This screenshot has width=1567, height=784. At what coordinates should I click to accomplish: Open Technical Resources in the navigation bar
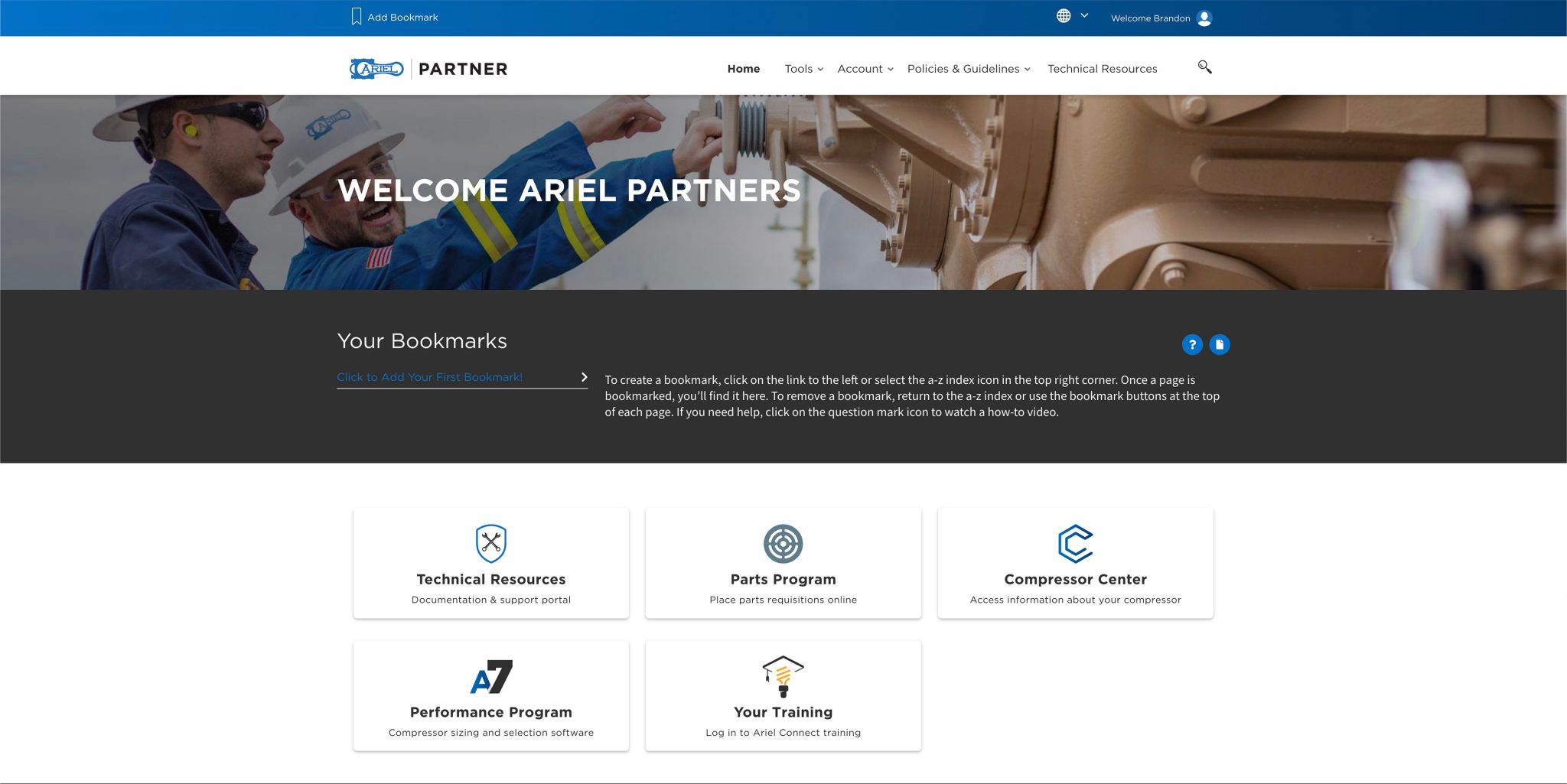tap(1102, 69)
